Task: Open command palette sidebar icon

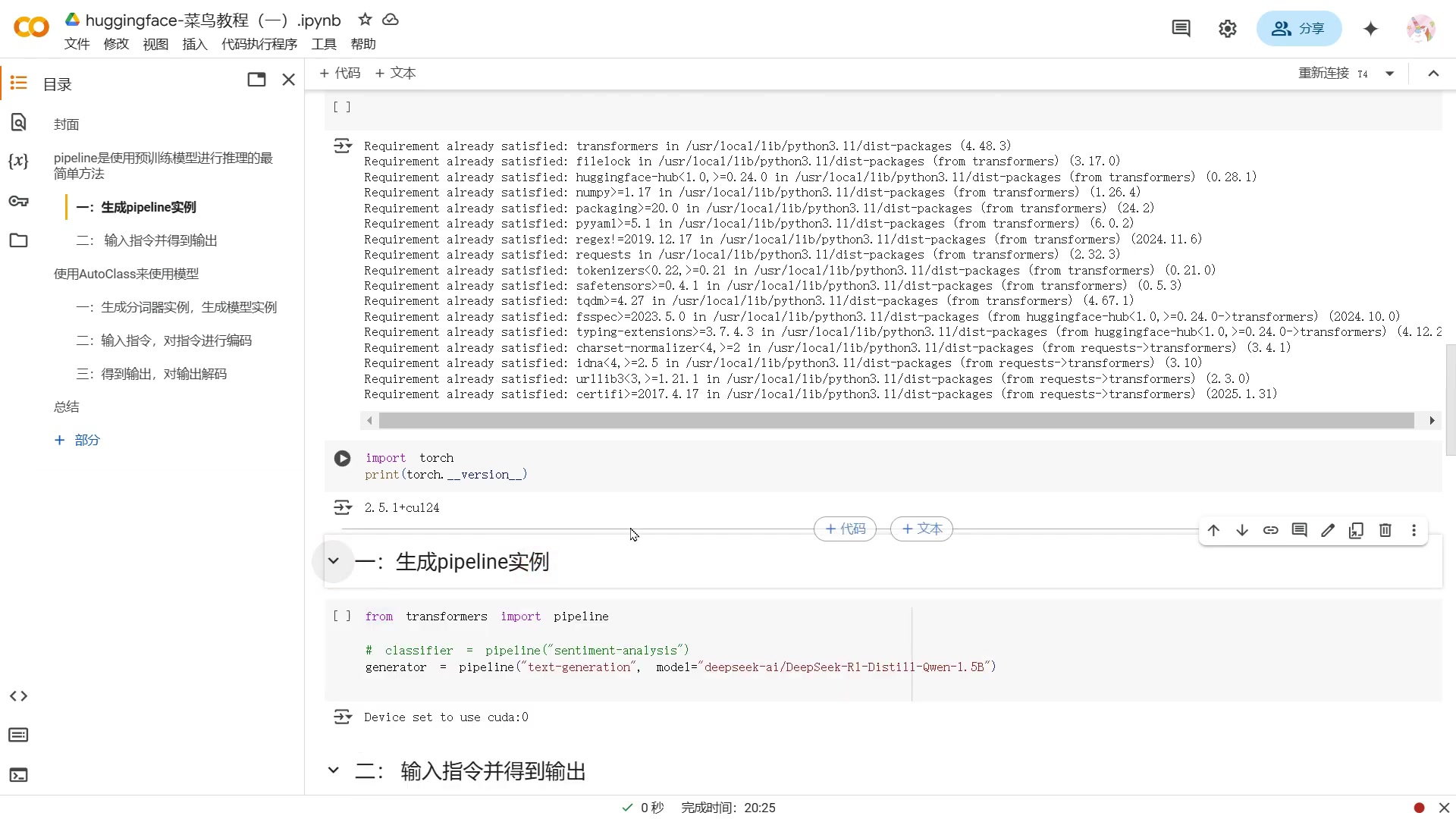Action: [x=19, y=735]
